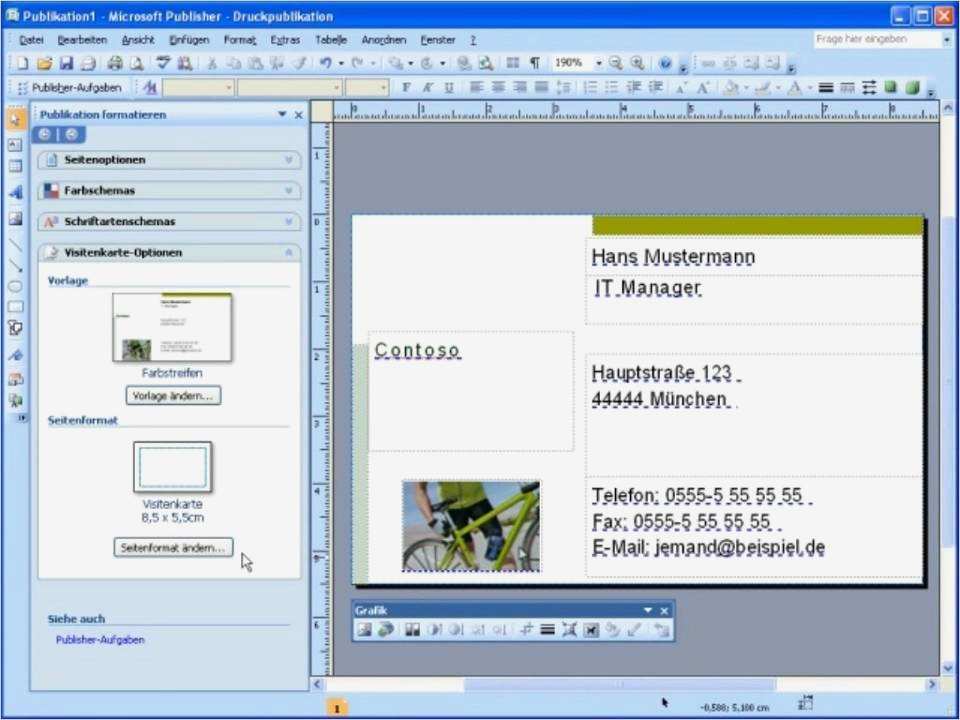Select the Text Box tool

coord(15,144)
